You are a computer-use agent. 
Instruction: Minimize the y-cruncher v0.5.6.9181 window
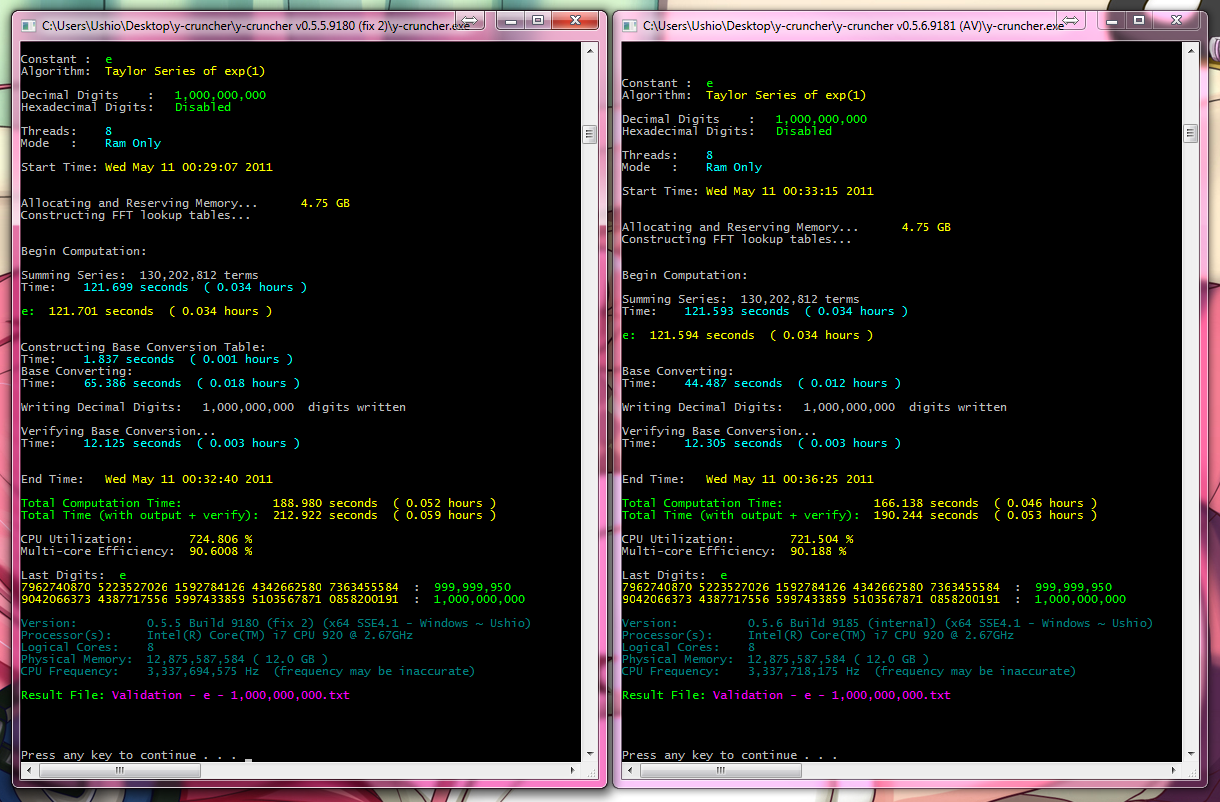tap(1111, 20)
